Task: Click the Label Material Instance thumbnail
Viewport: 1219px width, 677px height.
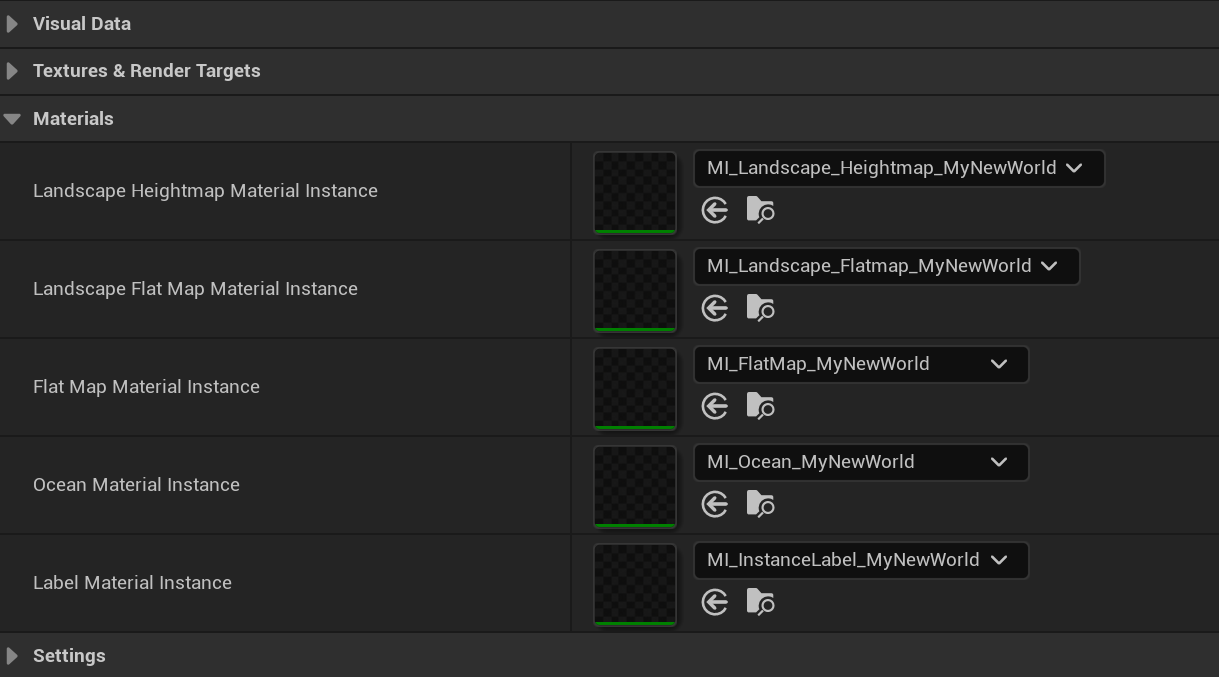Action: point(635,585)
